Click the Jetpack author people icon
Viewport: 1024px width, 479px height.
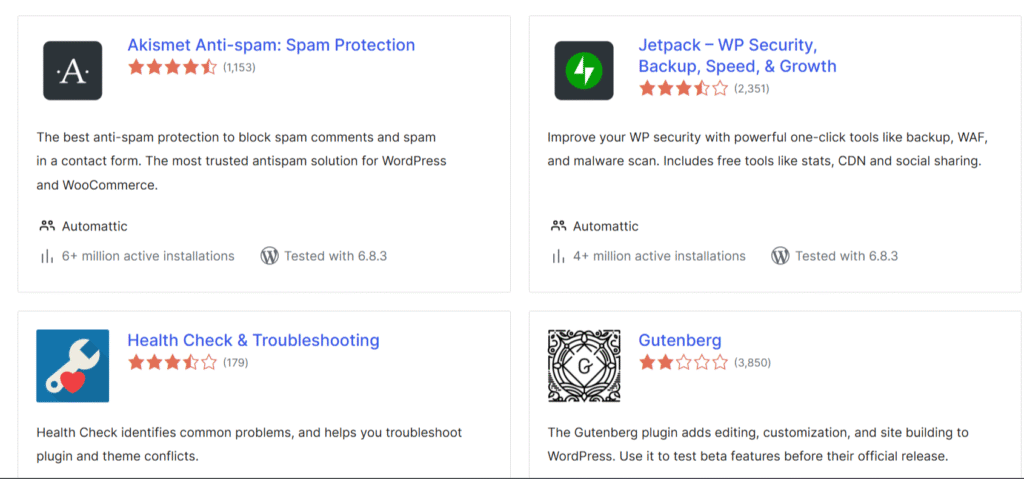pyautogui.click(x=558, y=226)
